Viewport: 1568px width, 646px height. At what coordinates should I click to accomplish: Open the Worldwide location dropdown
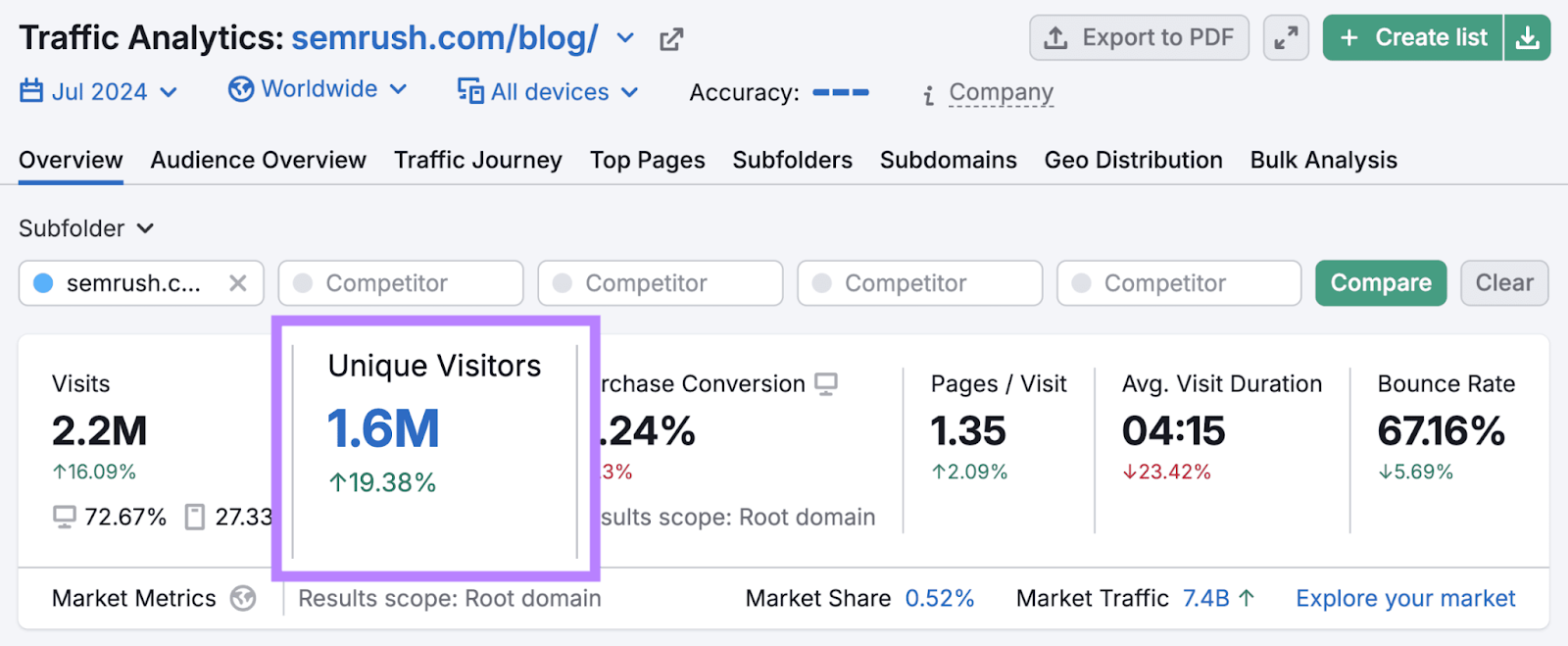(x=318, y=89)
